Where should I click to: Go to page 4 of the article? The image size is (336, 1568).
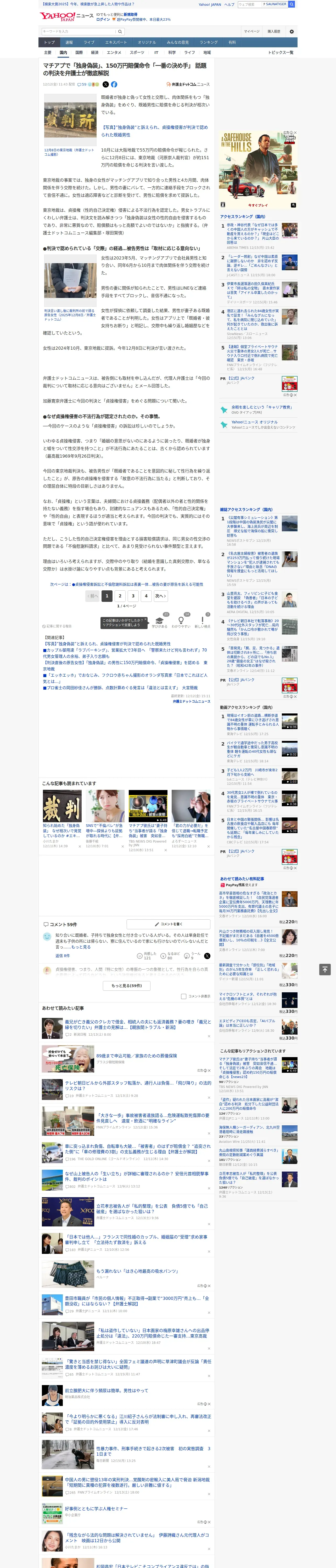[x=146, y=596]
